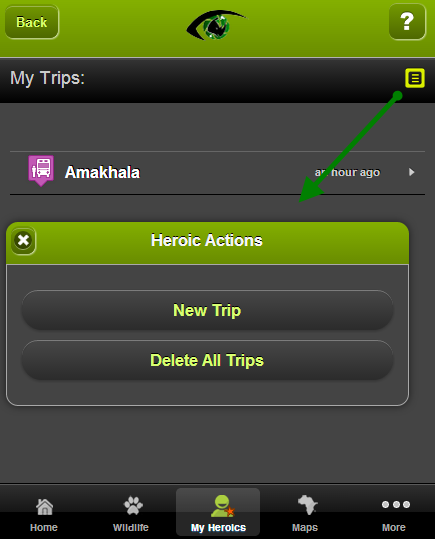Click the New Trip button

[207, 310]
